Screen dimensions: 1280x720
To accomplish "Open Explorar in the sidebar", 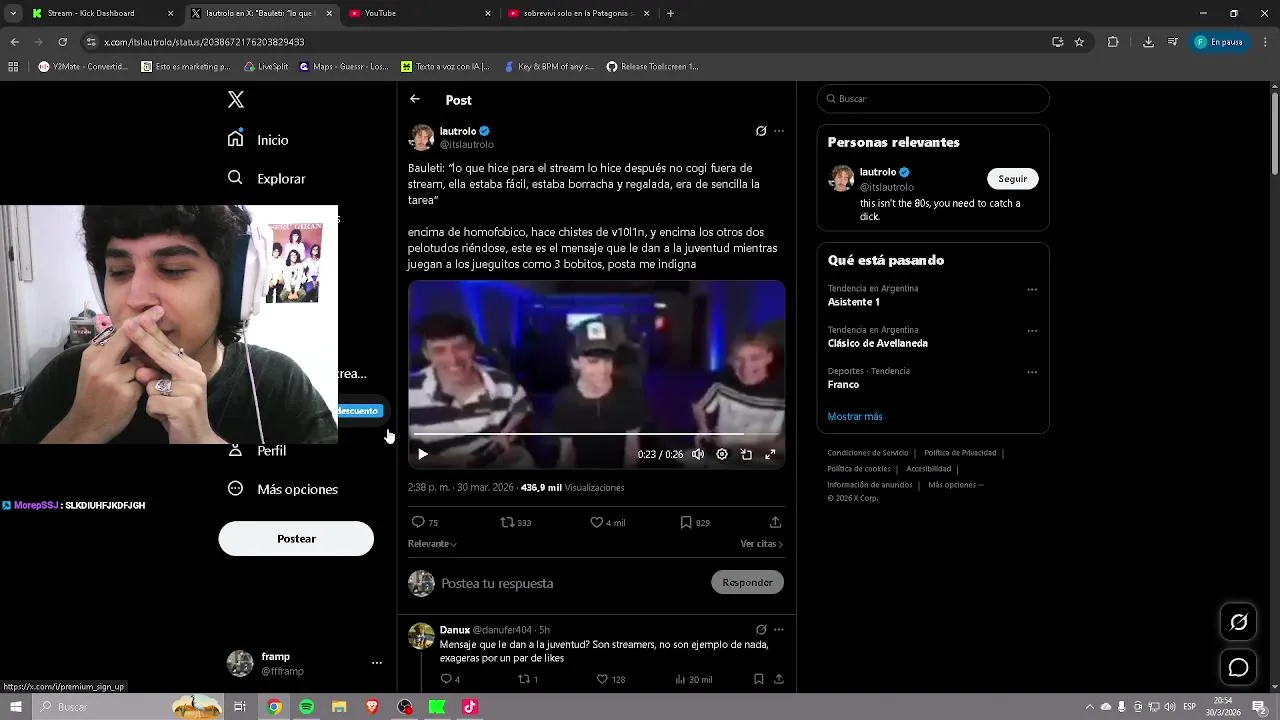I will 266,178.
